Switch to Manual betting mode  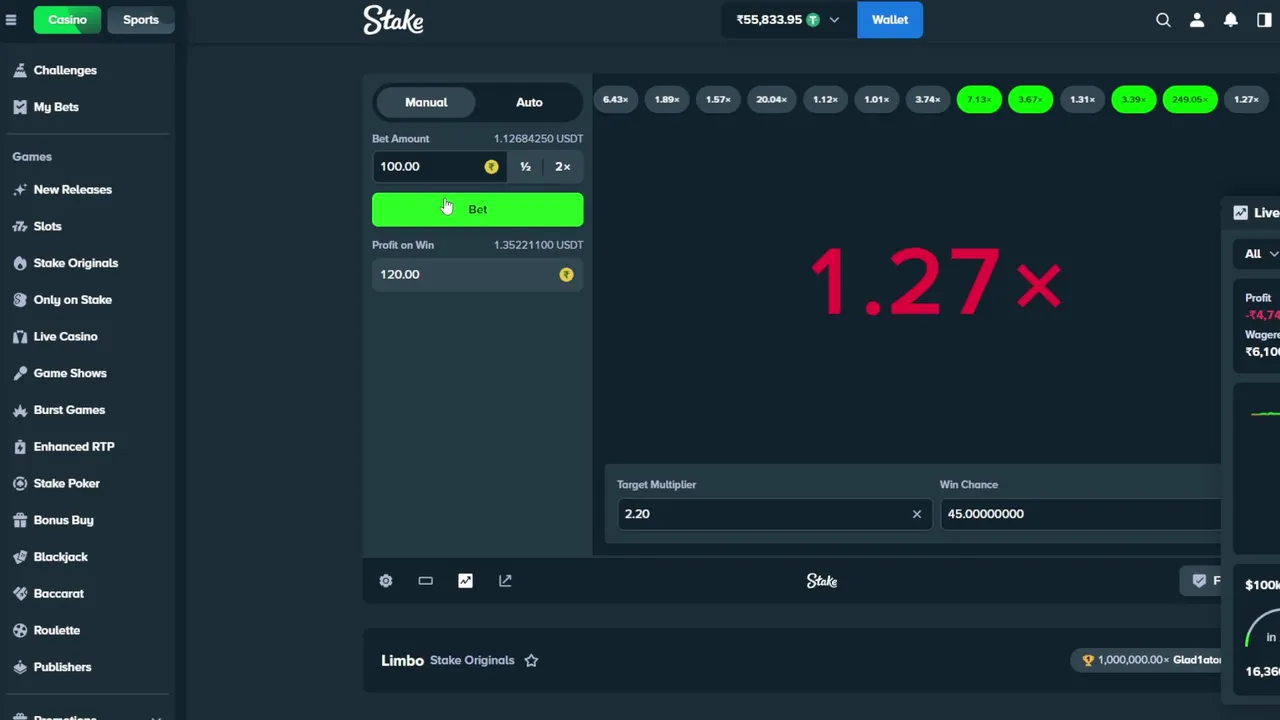pos(426,102)
